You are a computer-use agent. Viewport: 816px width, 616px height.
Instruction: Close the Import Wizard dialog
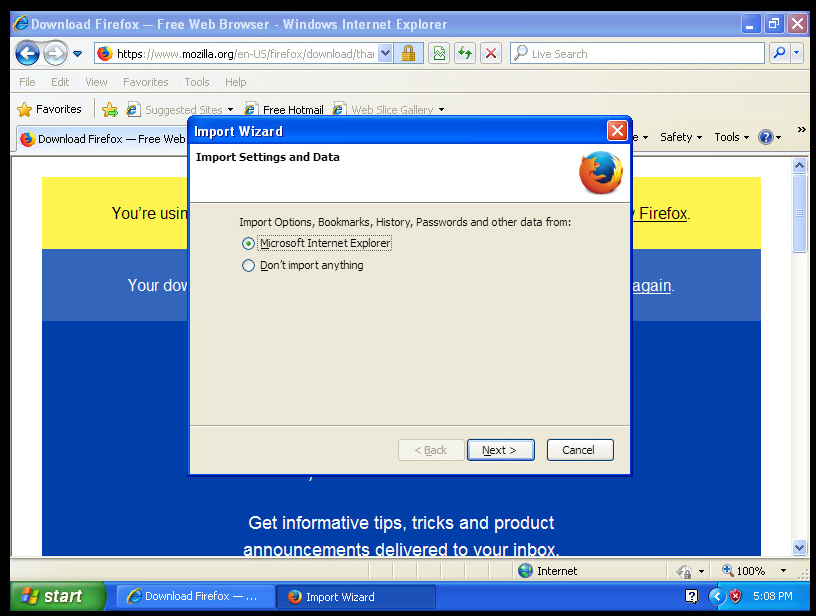pos(617,131)
